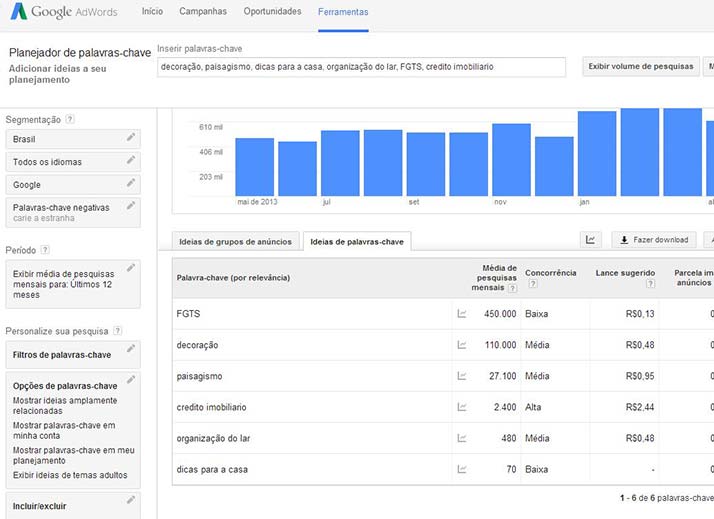This screenshot has height=519, width=714.
Task: Click the jan chart bar
Action: 597,153
